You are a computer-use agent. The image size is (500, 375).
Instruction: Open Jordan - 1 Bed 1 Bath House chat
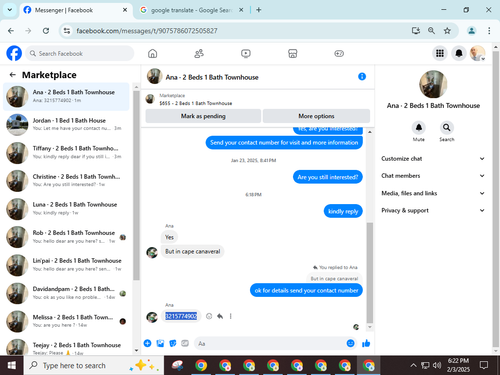66,124
